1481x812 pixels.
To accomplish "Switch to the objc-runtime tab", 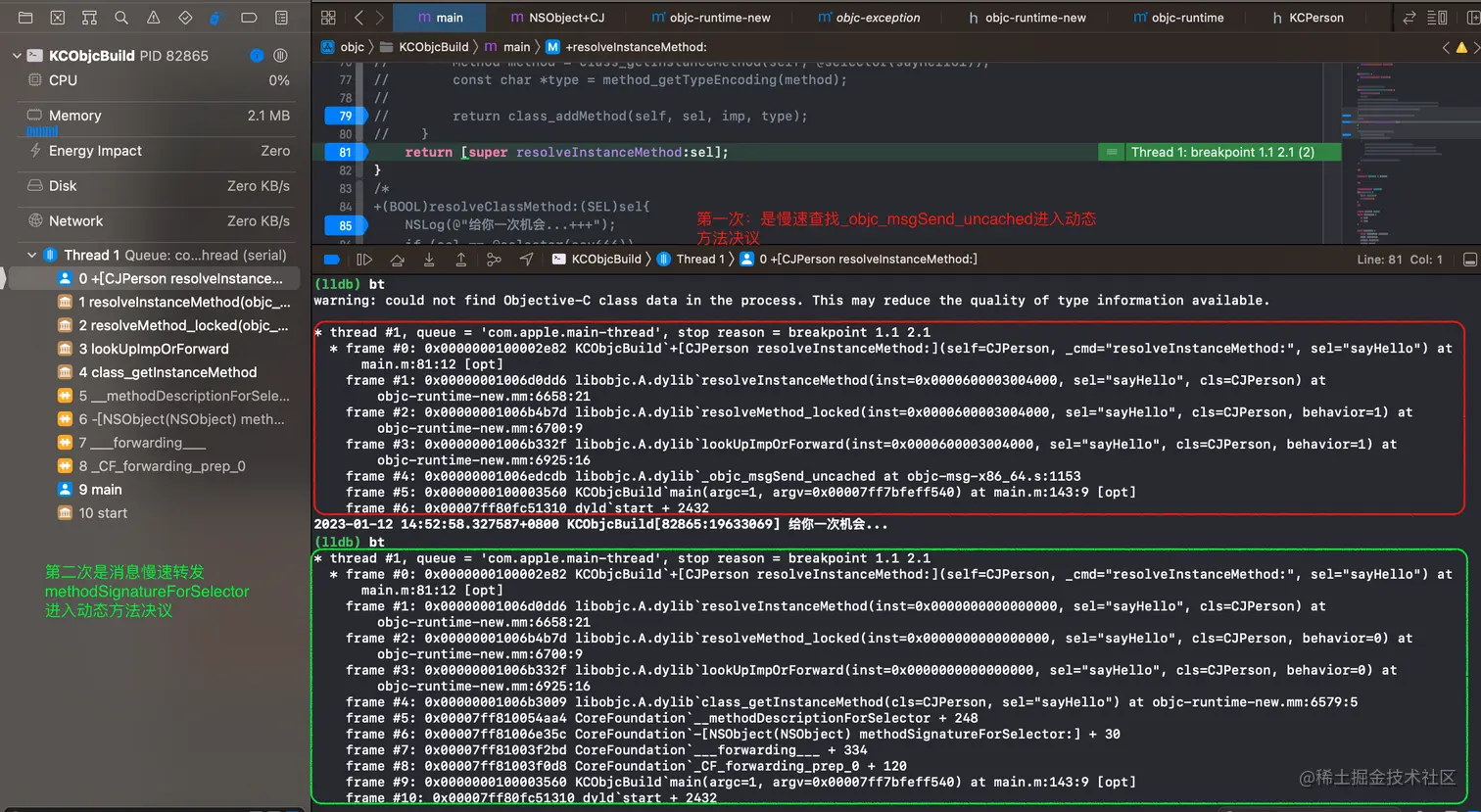I will point(1179,18).
